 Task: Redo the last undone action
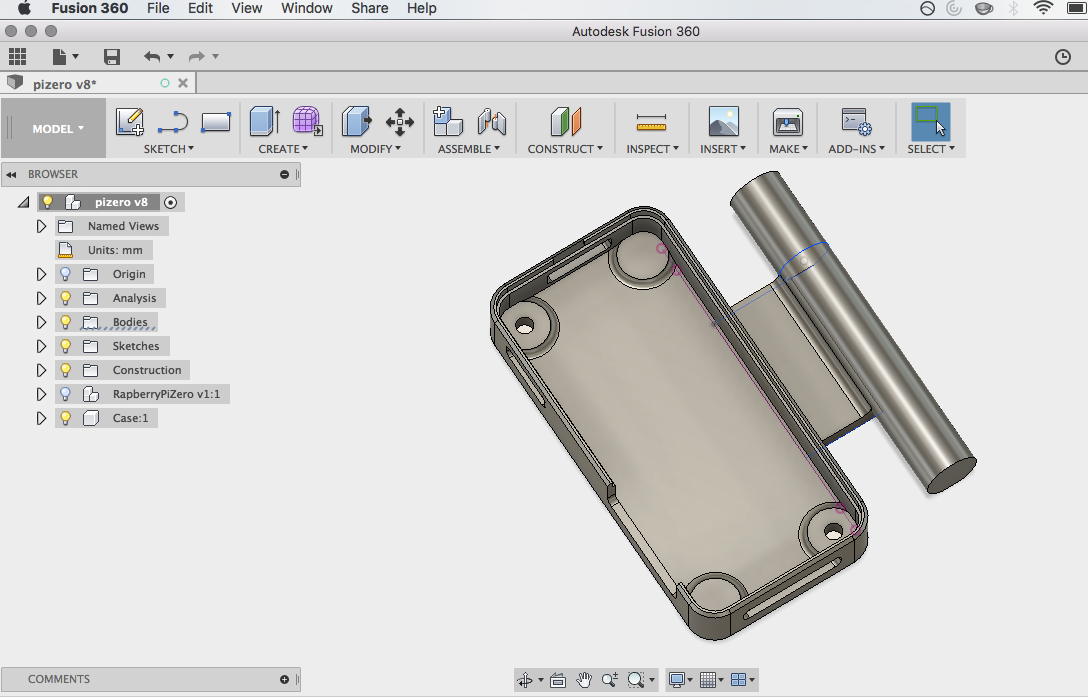click(197, 56)
